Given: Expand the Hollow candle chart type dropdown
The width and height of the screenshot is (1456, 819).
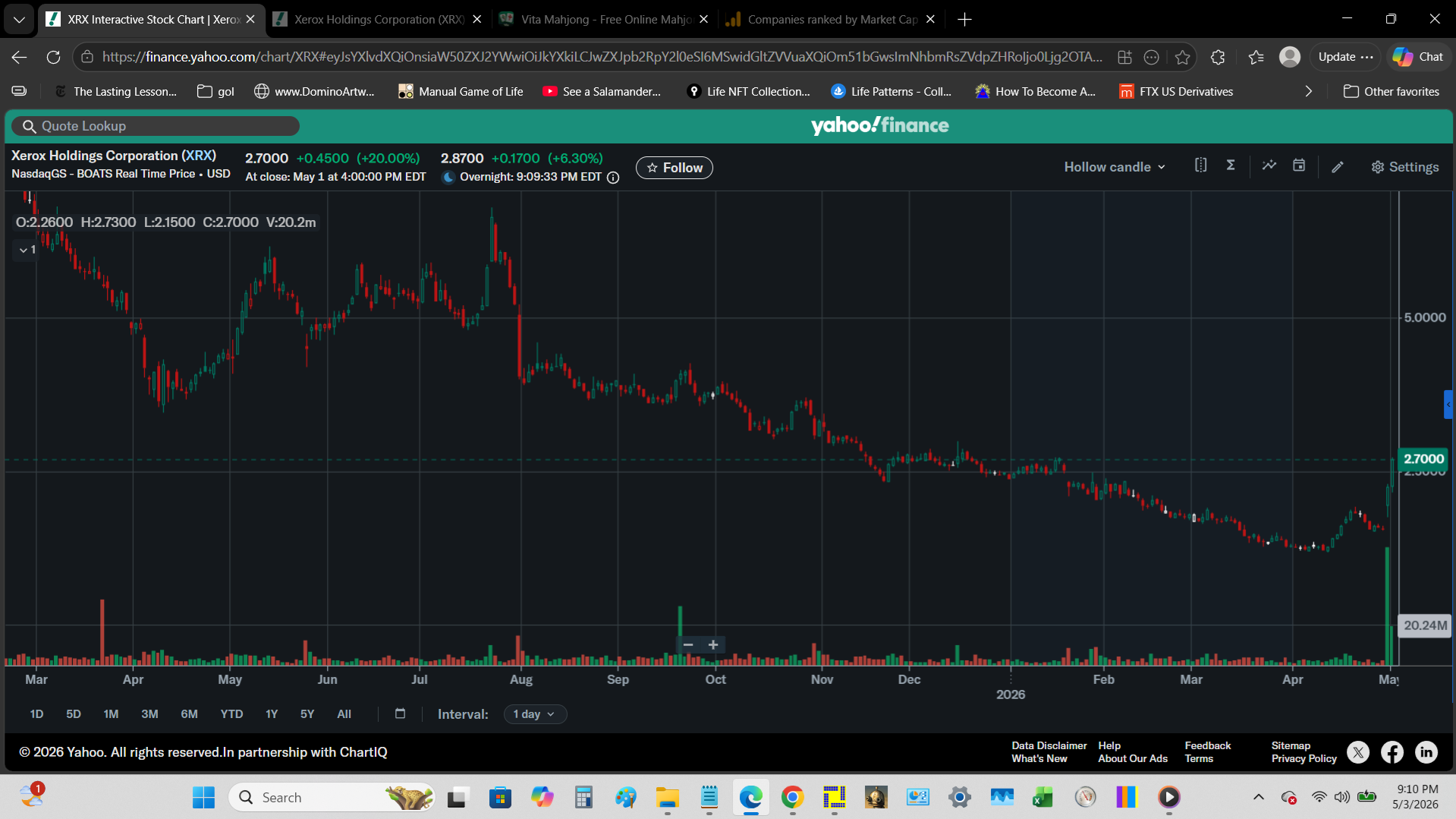Looking at the screenshot, I should point(1115,167).
